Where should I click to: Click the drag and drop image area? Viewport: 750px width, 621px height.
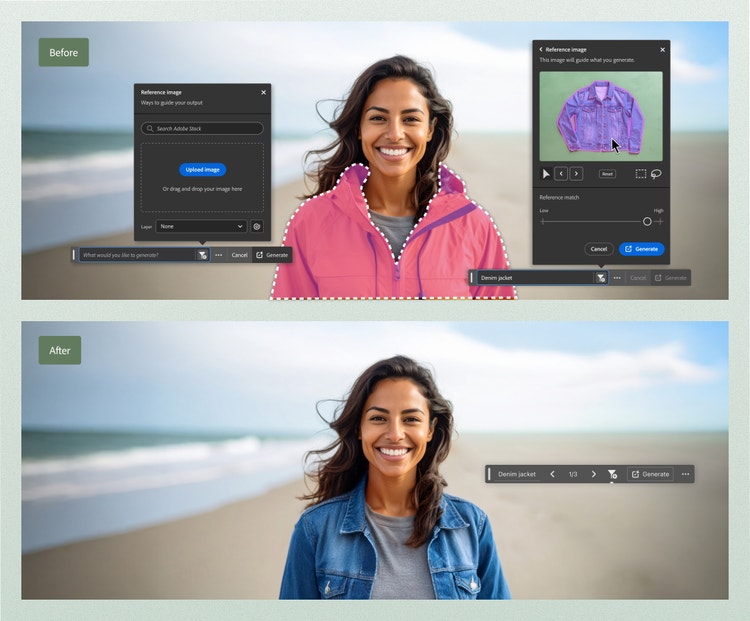[x=202, y=177]
